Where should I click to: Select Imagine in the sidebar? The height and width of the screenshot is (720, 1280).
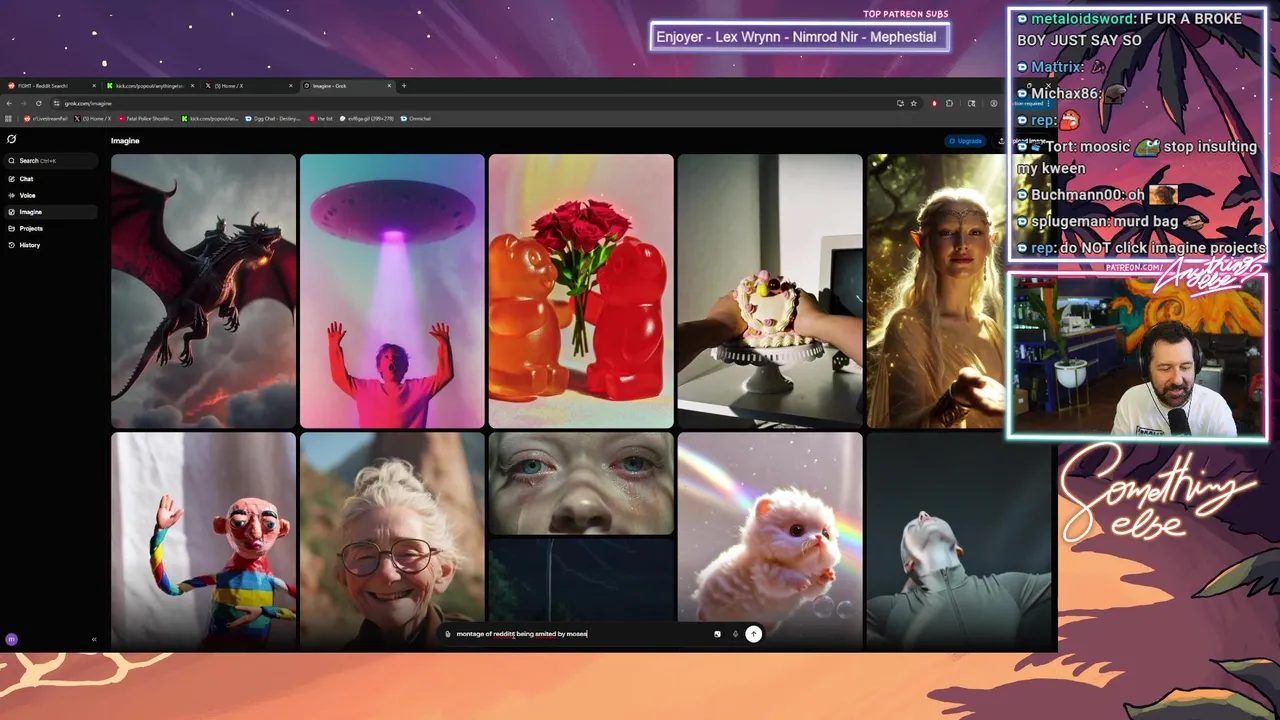click(x=50, y=212)
